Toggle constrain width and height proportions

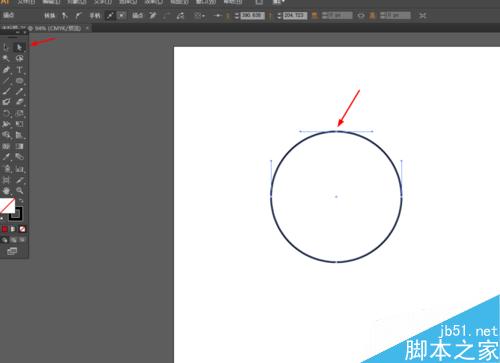(x=361, y=16)
